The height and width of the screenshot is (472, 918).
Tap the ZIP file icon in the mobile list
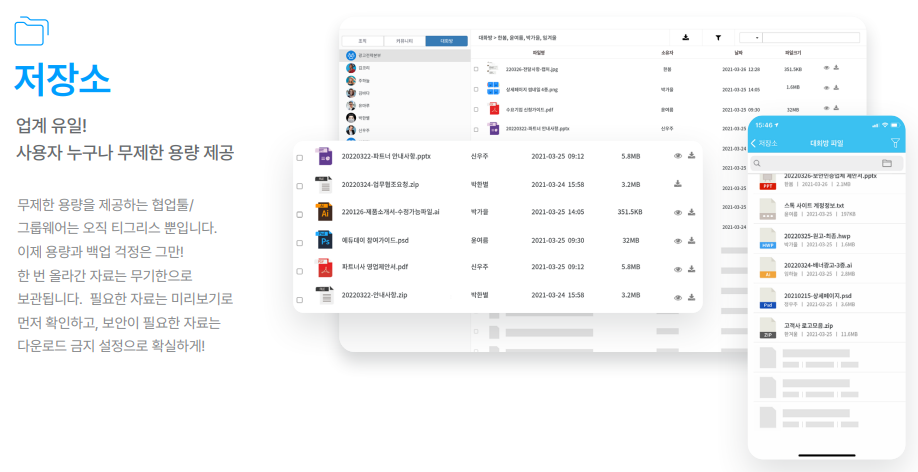768,329
